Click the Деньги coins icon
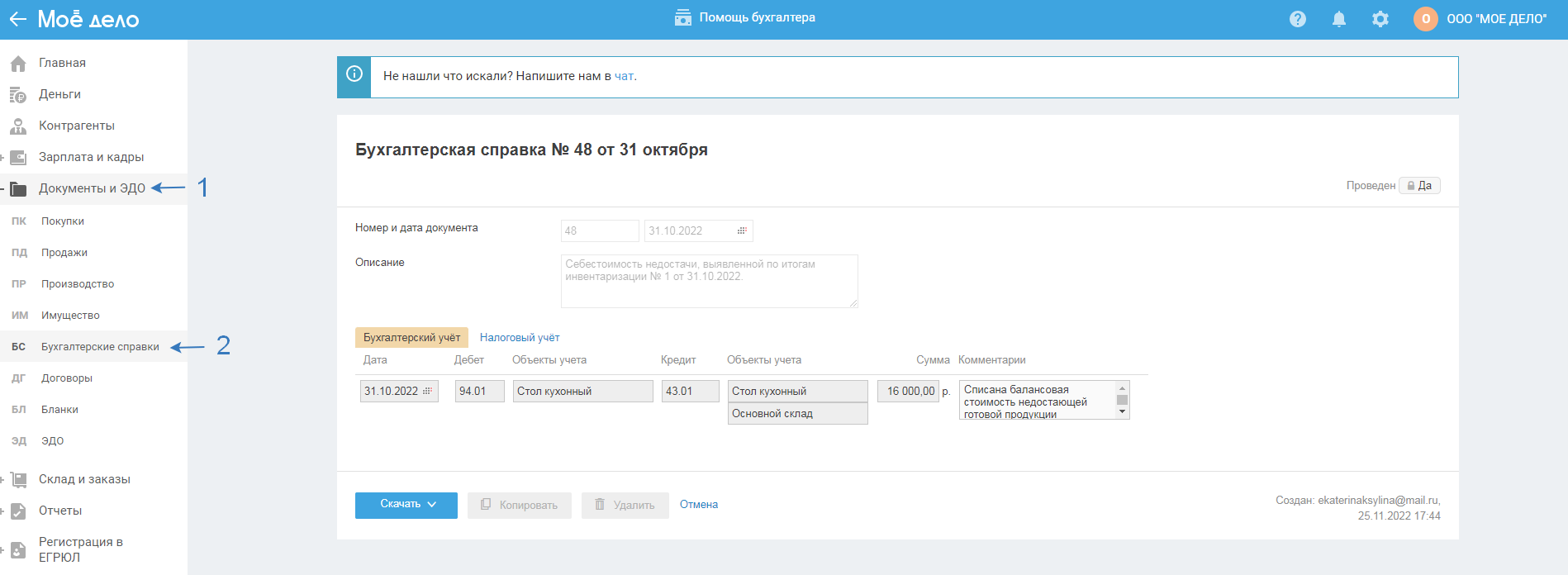1568x575 pixels. point(18,95)
